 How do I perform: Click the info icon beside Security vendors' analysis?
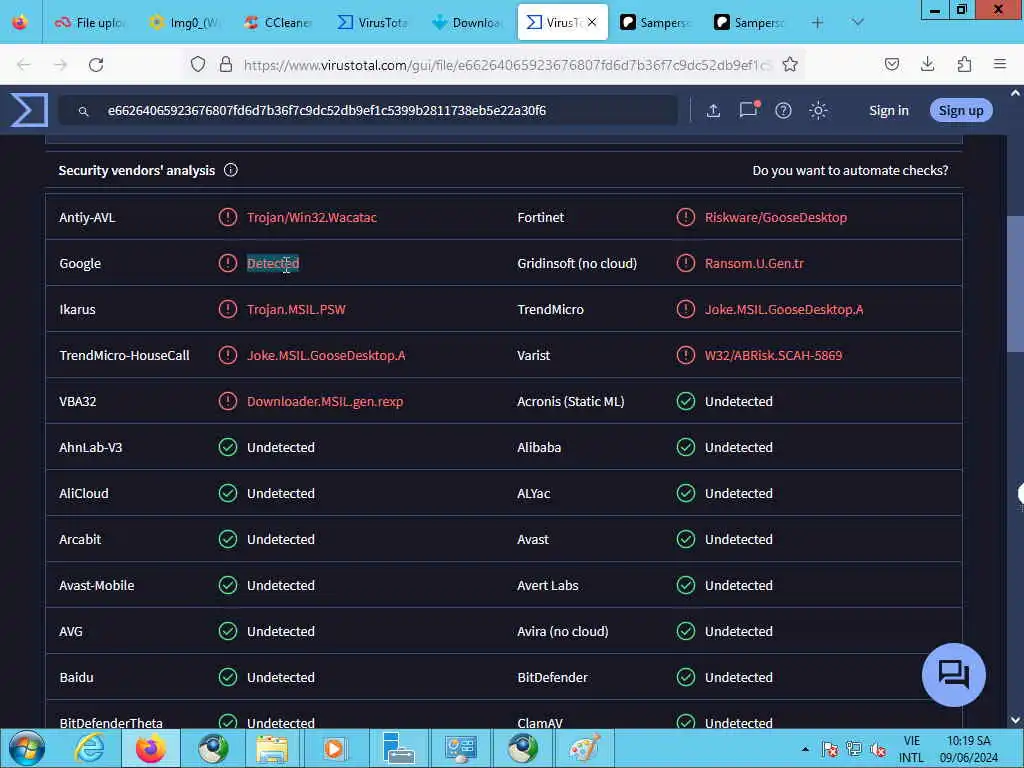(x=231, y=170)
